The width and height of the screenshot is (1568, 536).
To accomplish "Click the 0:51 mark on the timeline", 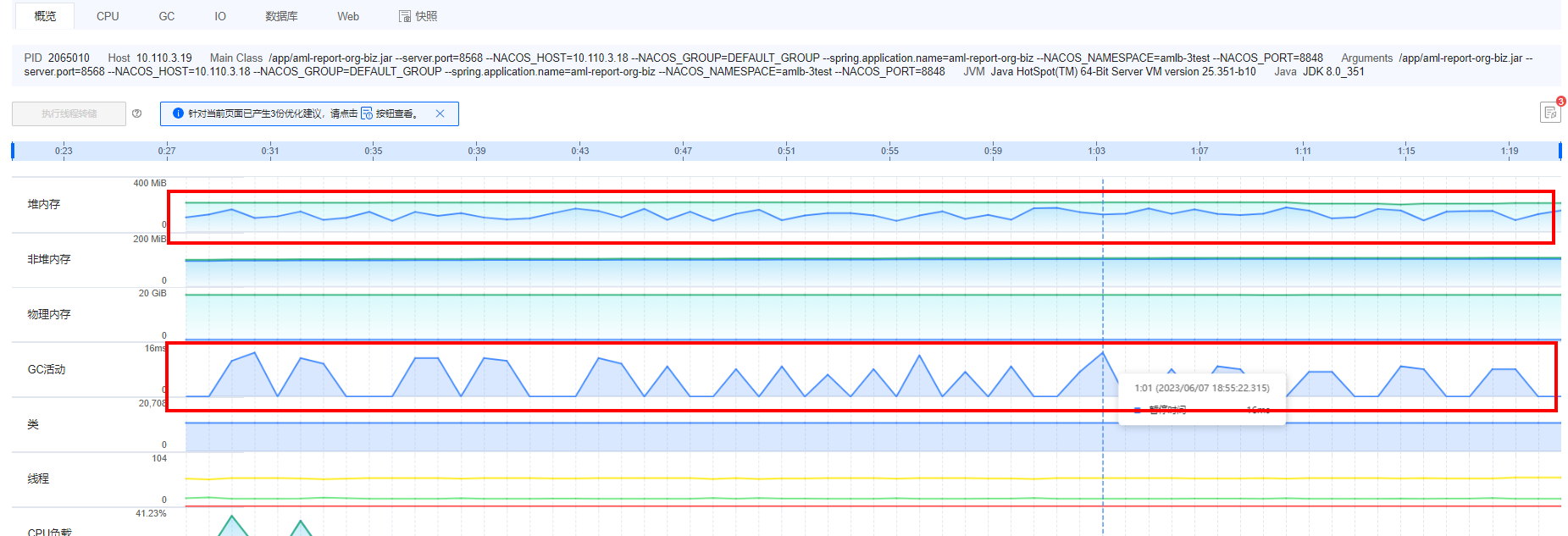I will [x=786, y=151].
